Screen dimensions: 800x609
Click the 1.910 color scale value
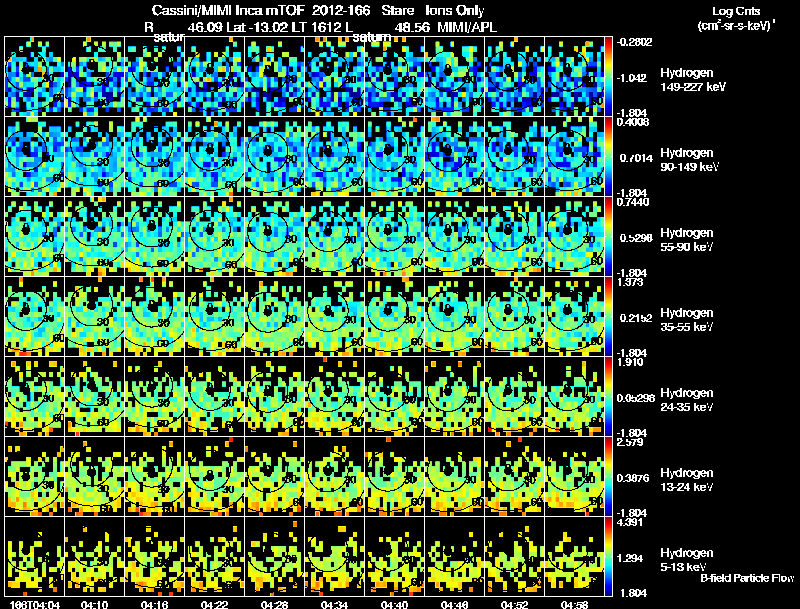[x=630, y=362]
